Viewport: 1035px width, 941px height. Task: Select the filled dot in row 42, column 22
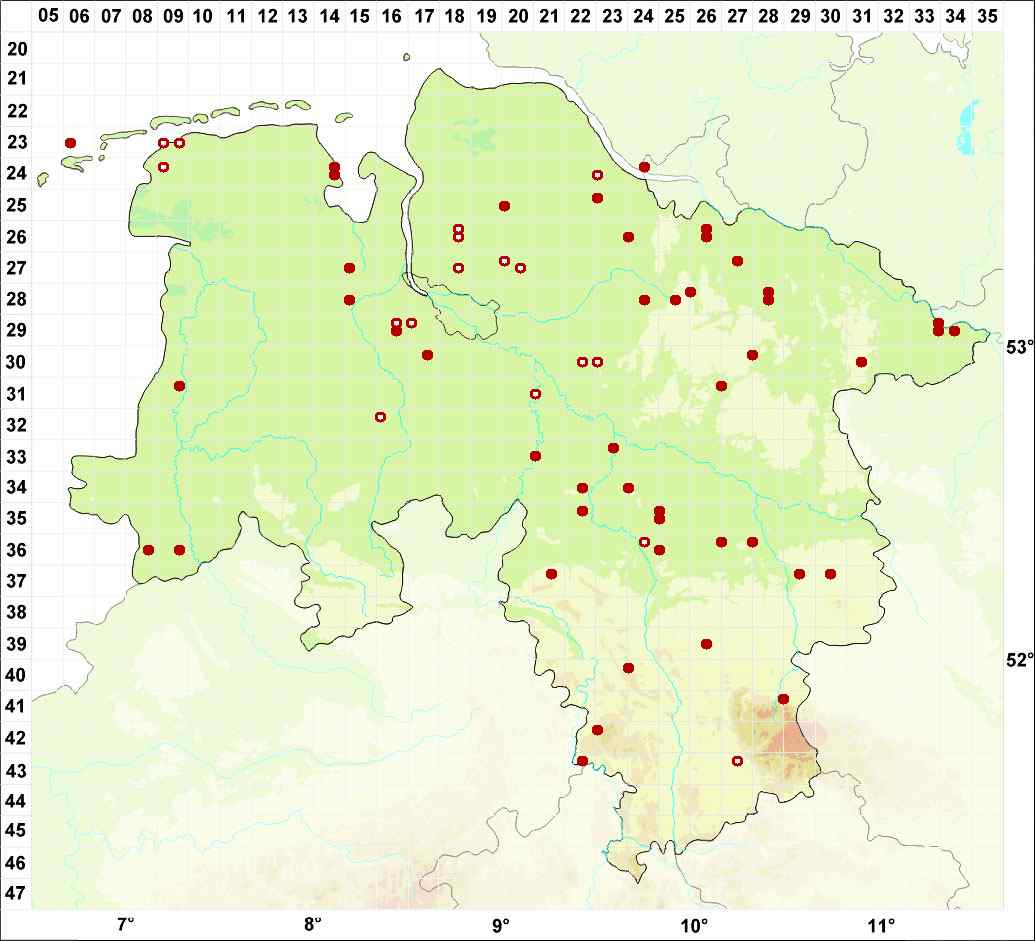pos(597,730)
